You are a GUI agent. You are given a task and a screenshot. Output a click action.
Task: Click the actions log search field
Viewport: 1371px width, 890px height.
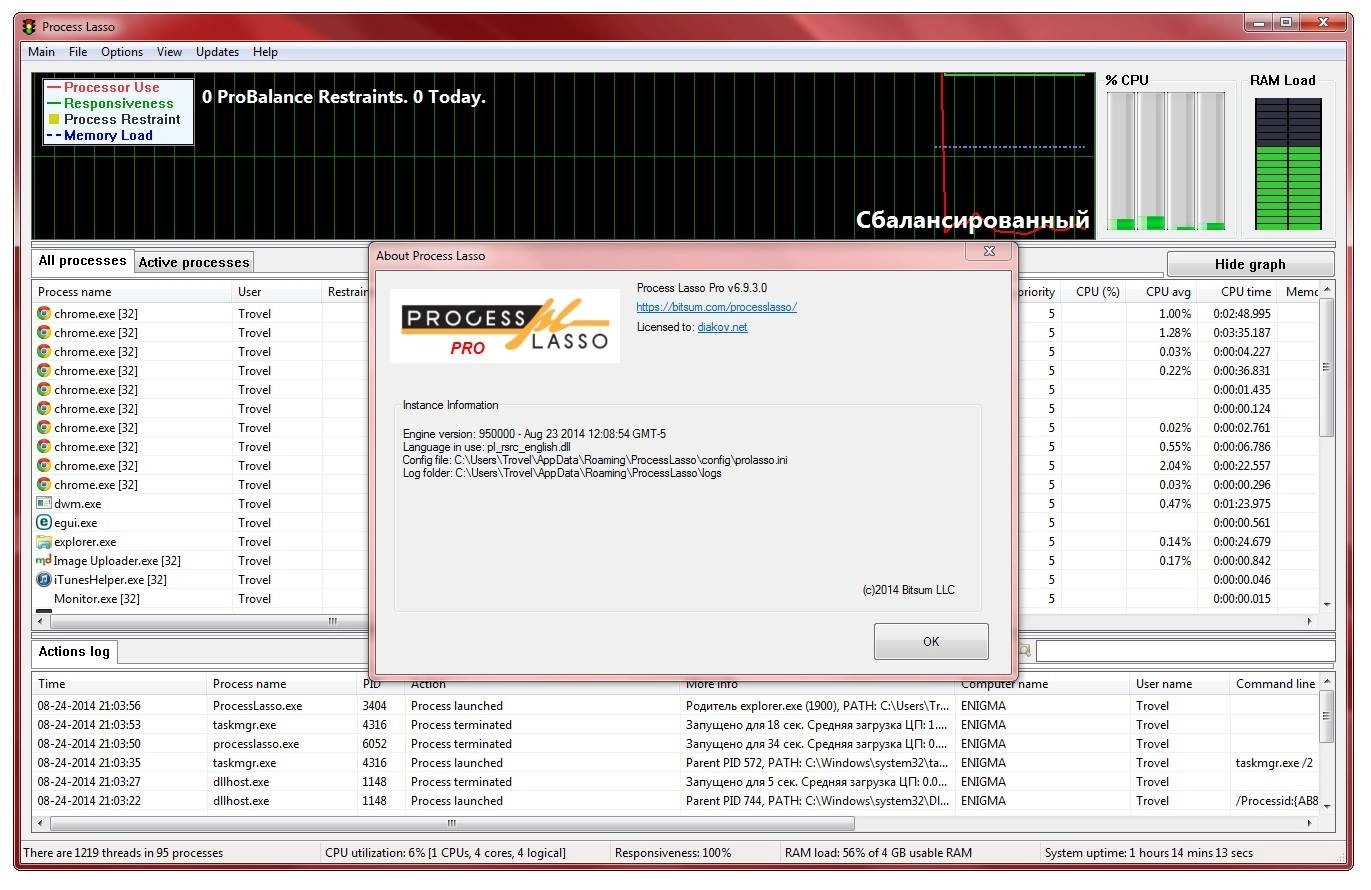[x=1185, y=652]
